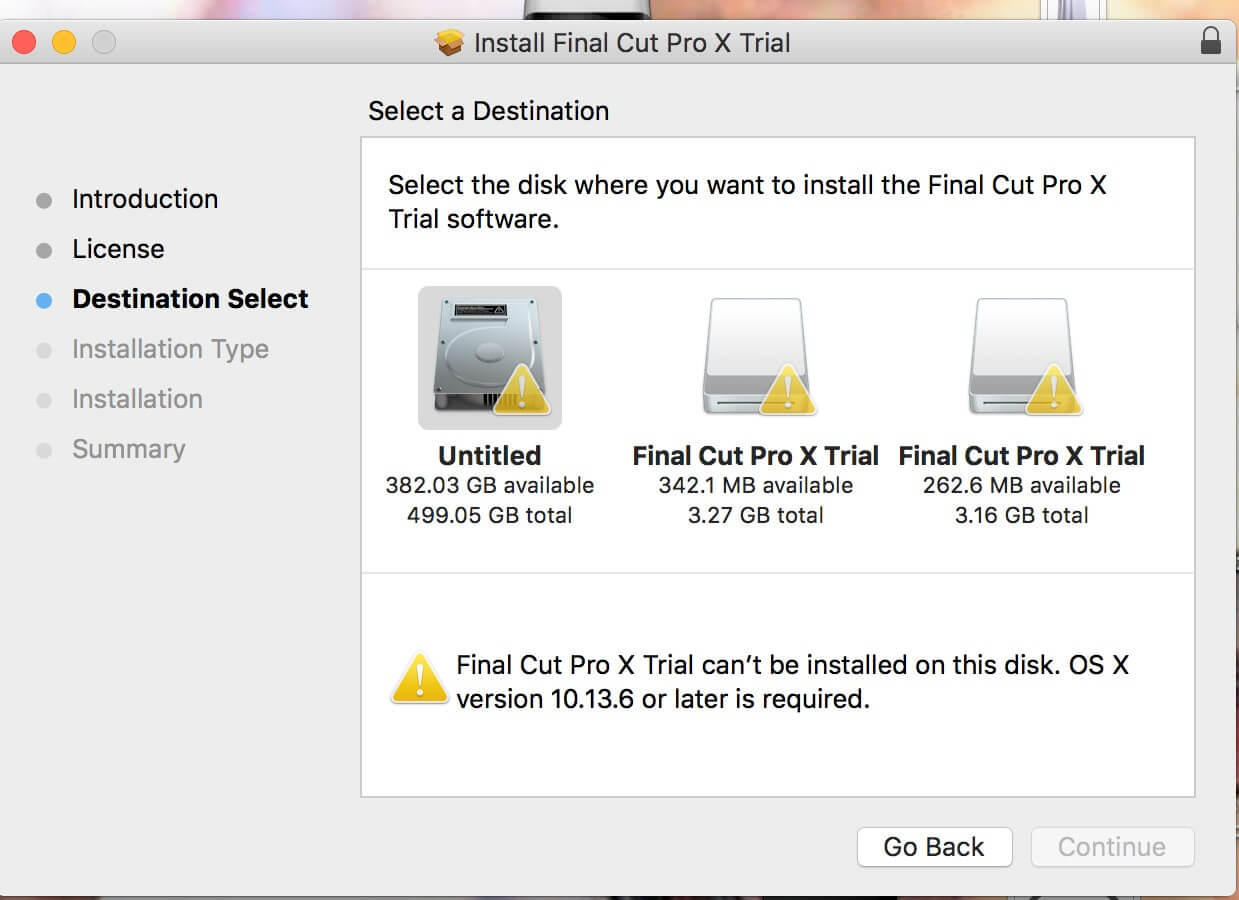Jump to the Summary step
This screenshot has width=1239, height=900.
pos(128,449)
